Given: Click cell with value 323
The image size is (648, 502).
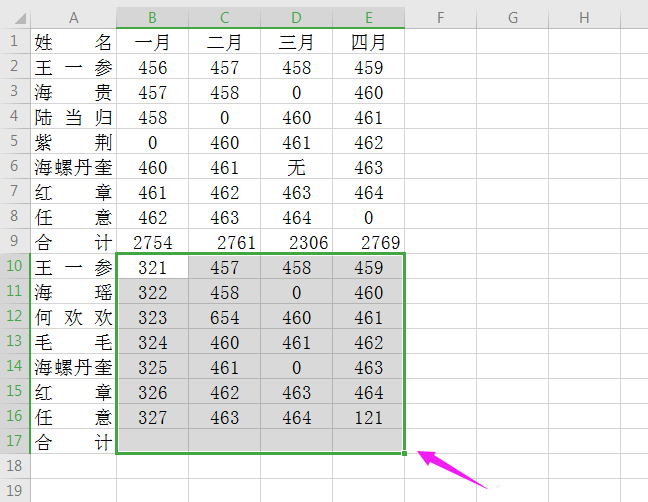Looking at the screenshot, I should click(x=152, y=316).
